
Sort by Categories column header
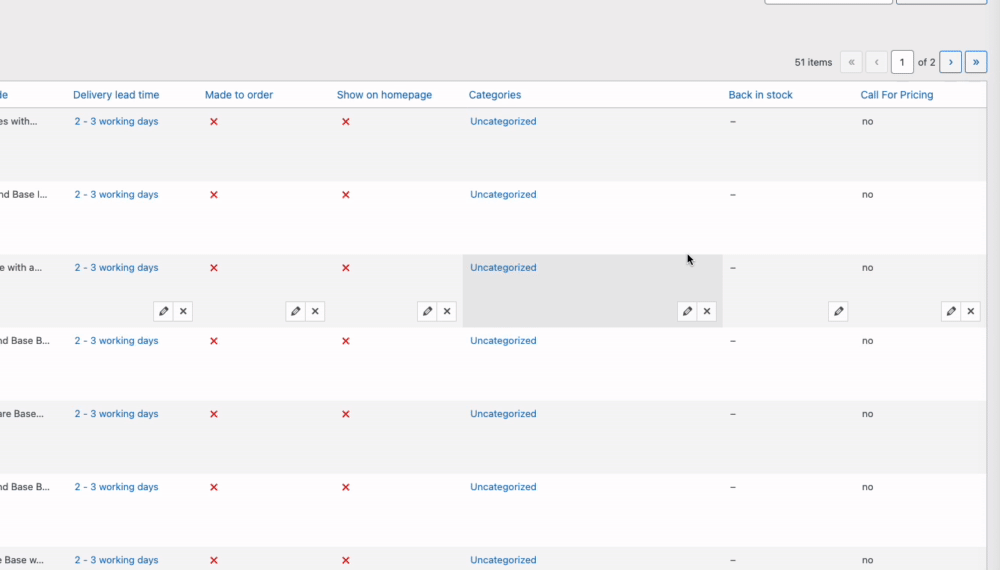pyautogui.click(x=495, y=94)
